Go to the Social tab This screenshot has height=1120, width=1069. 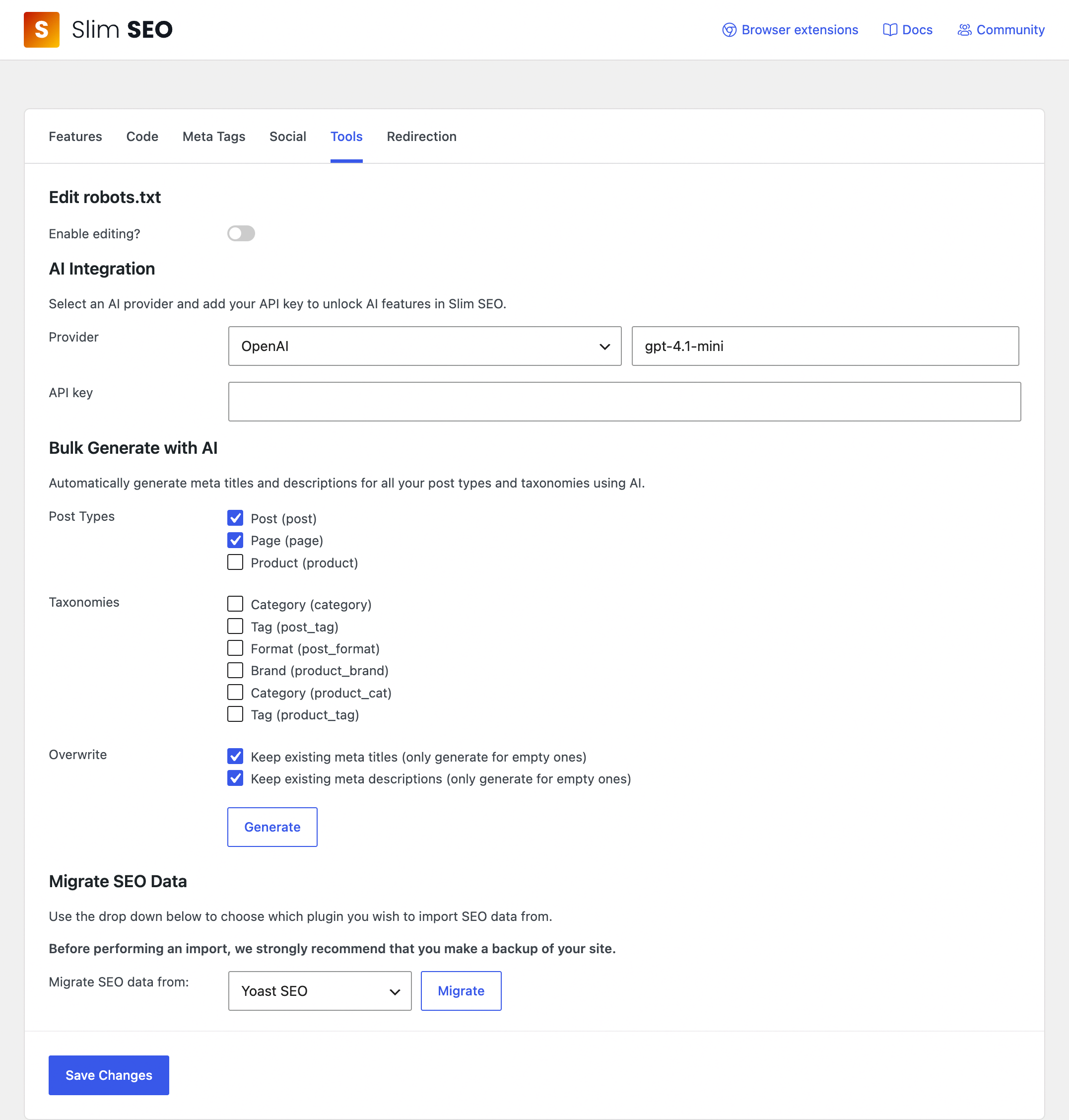[x=288, y=136]
